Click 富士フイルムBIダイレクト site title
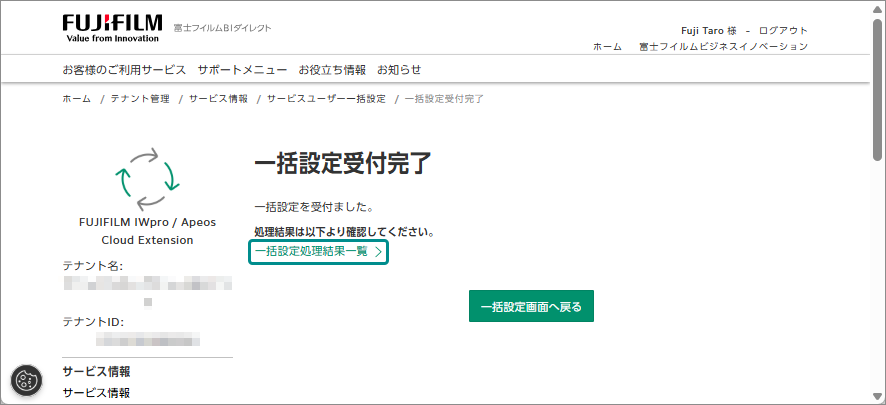Viewport: 886px width, 405px height. click(223, 28)
